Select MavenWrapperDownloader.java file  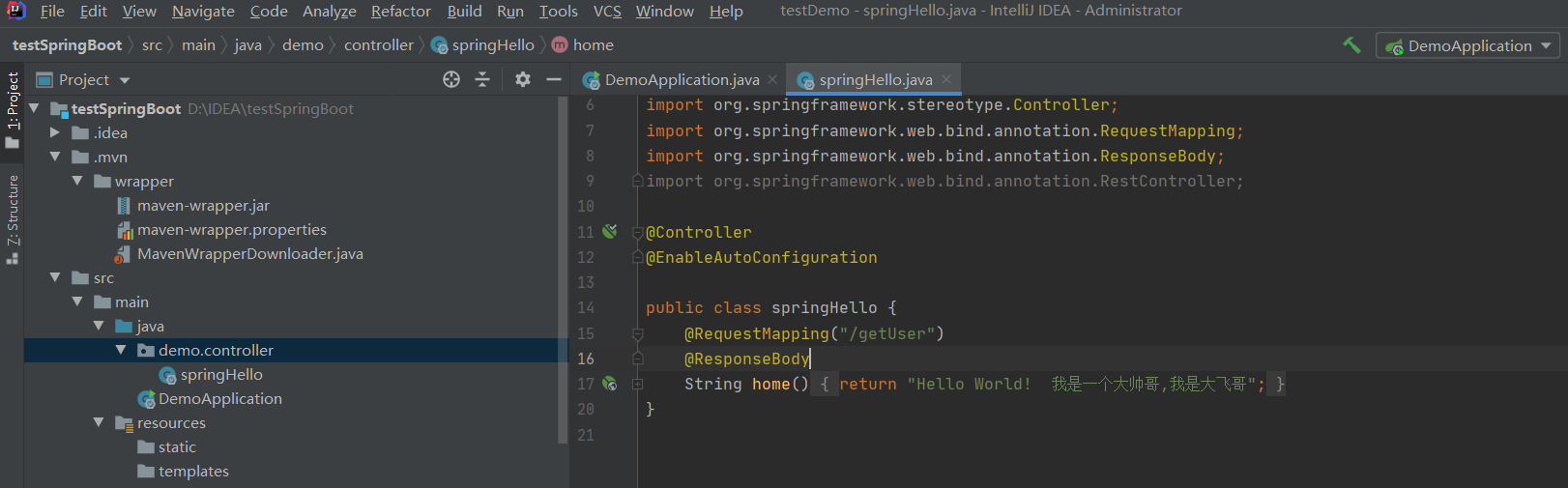point(239,253)
